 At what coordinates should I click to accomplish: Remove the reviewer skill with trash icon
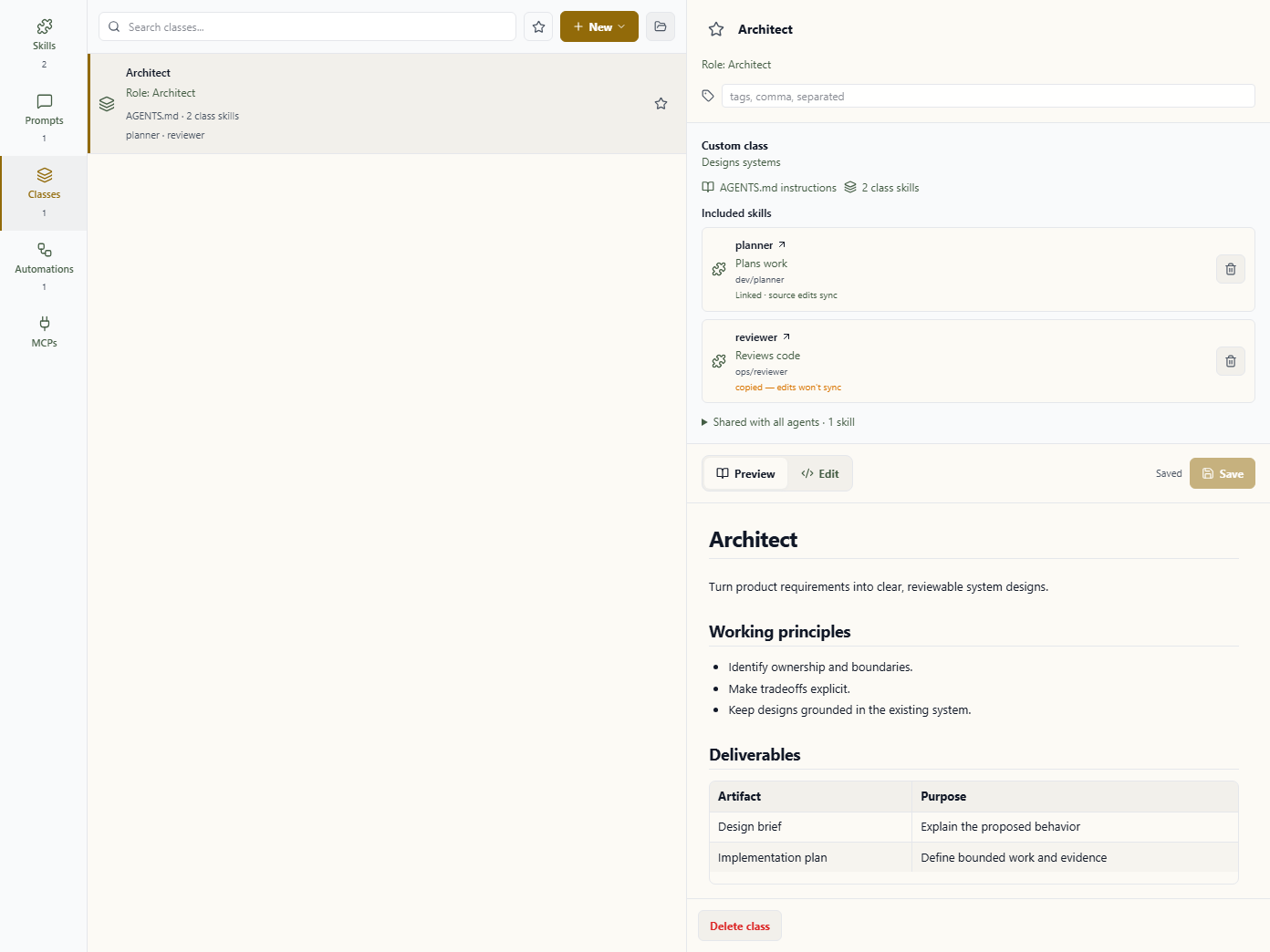[1231, 361]
